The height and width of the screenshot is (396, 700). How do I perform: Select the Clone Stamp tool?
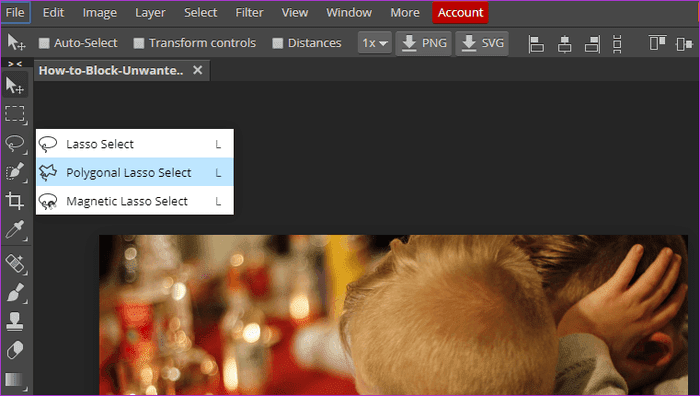[15, 321]
